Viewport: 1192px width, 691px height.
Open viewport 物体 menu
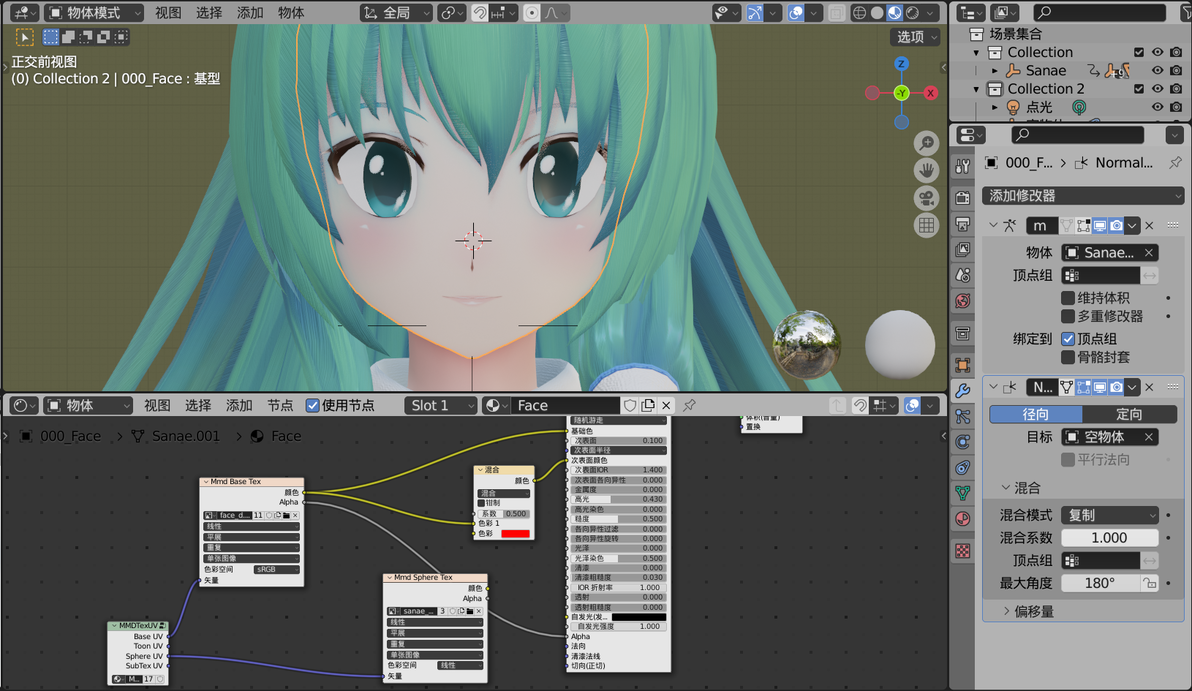[291, 13]
